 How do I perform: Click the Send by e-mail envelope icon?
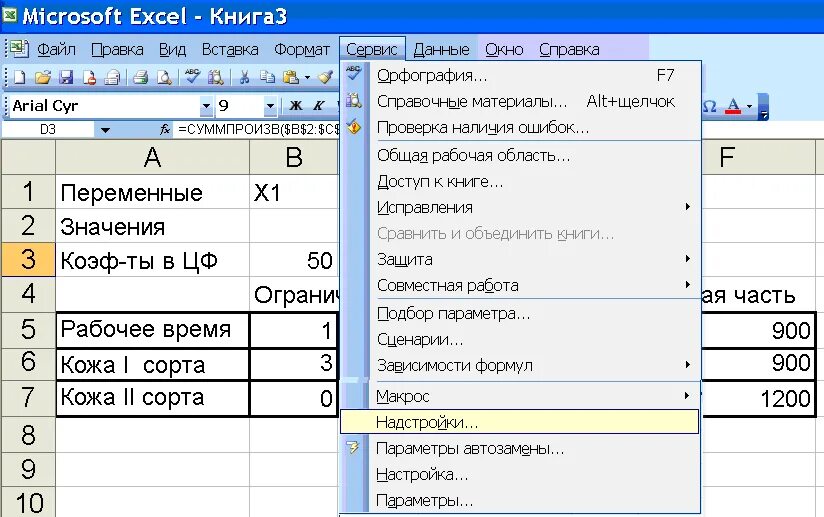[x=112, y=77]
